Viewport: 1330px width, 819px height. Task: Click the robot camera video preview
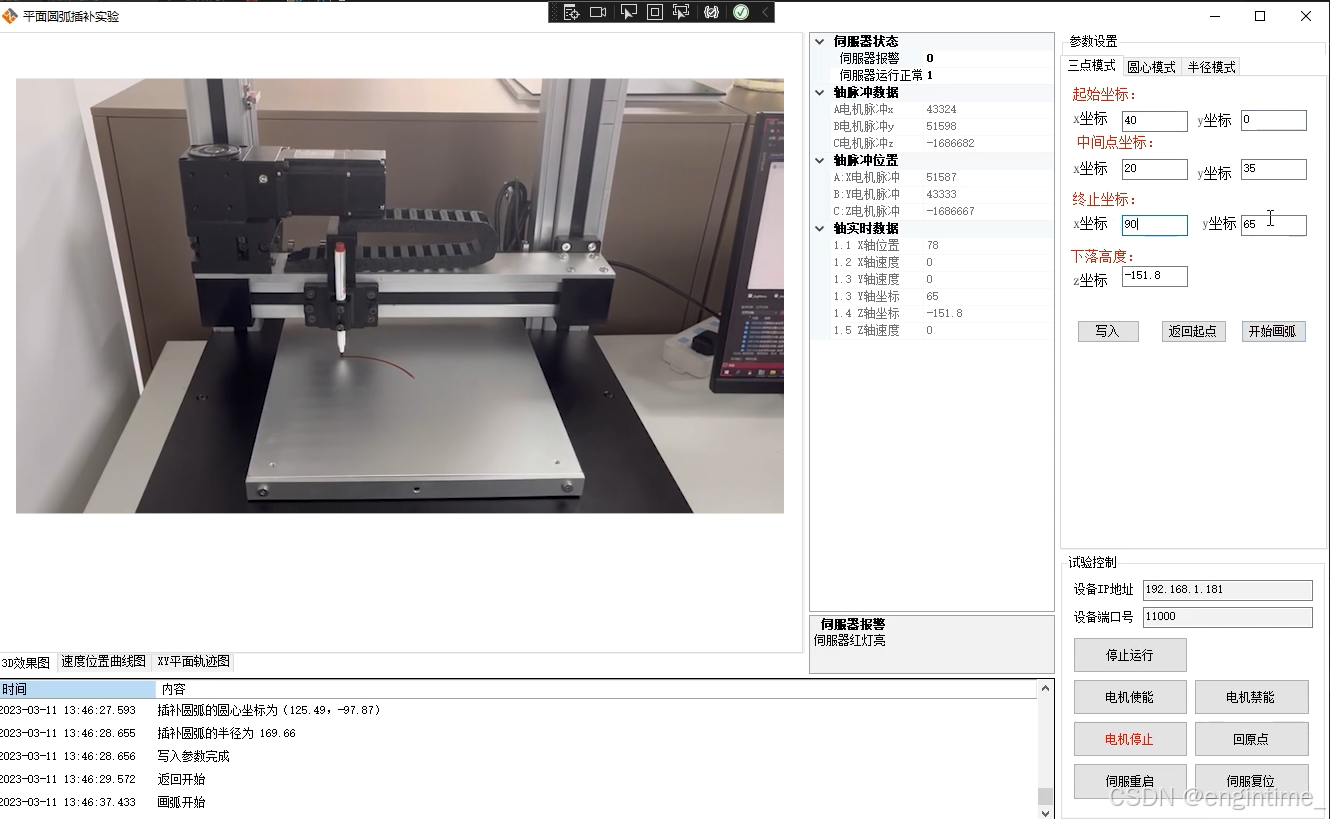(400, 296)
